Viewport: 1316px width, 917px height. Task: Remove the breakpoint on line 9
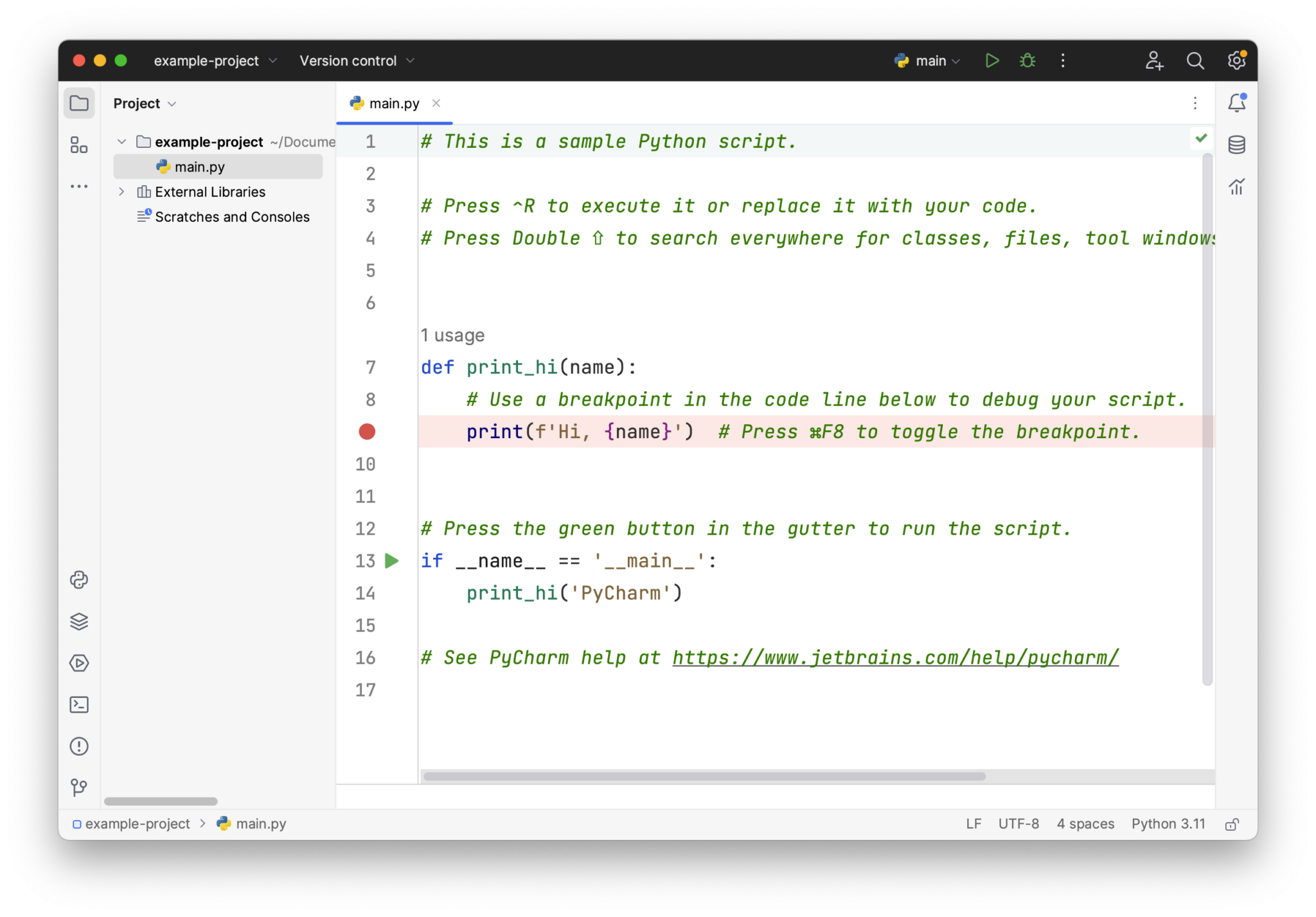[366, 431]
